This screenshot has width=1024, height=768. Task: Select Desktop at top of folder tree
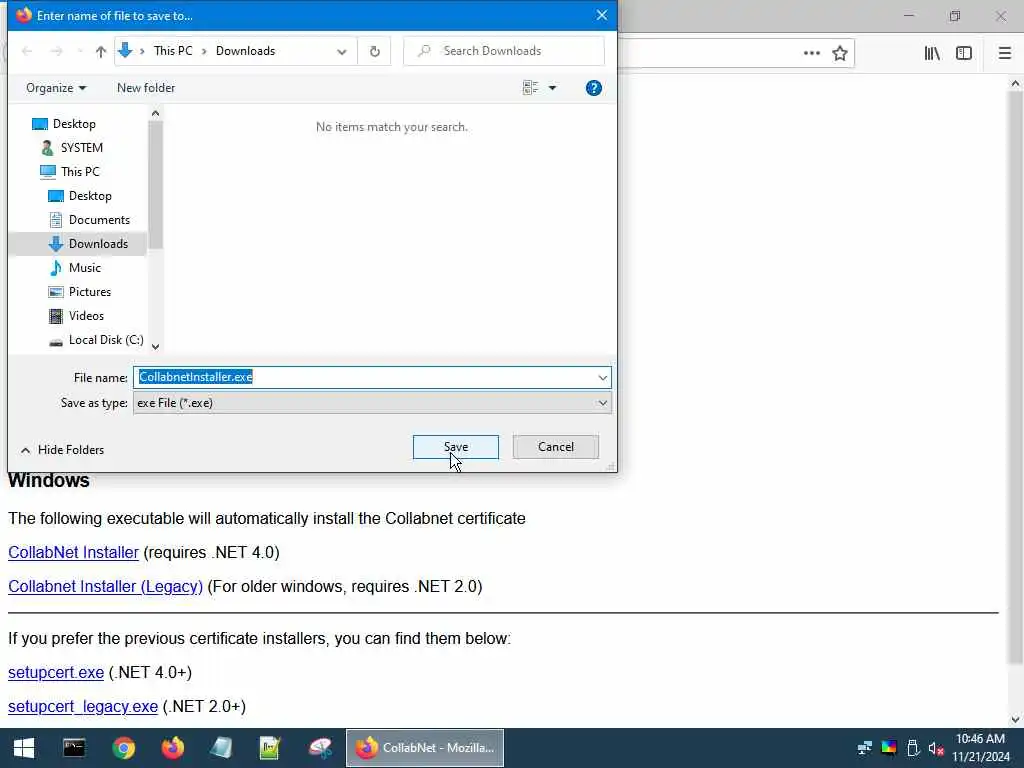click(x=63, y=123)
